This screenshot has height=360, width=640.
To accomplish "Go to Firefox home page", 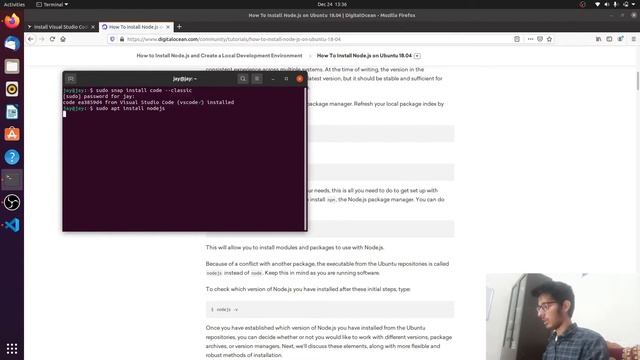I will click(x=63, y=39).
